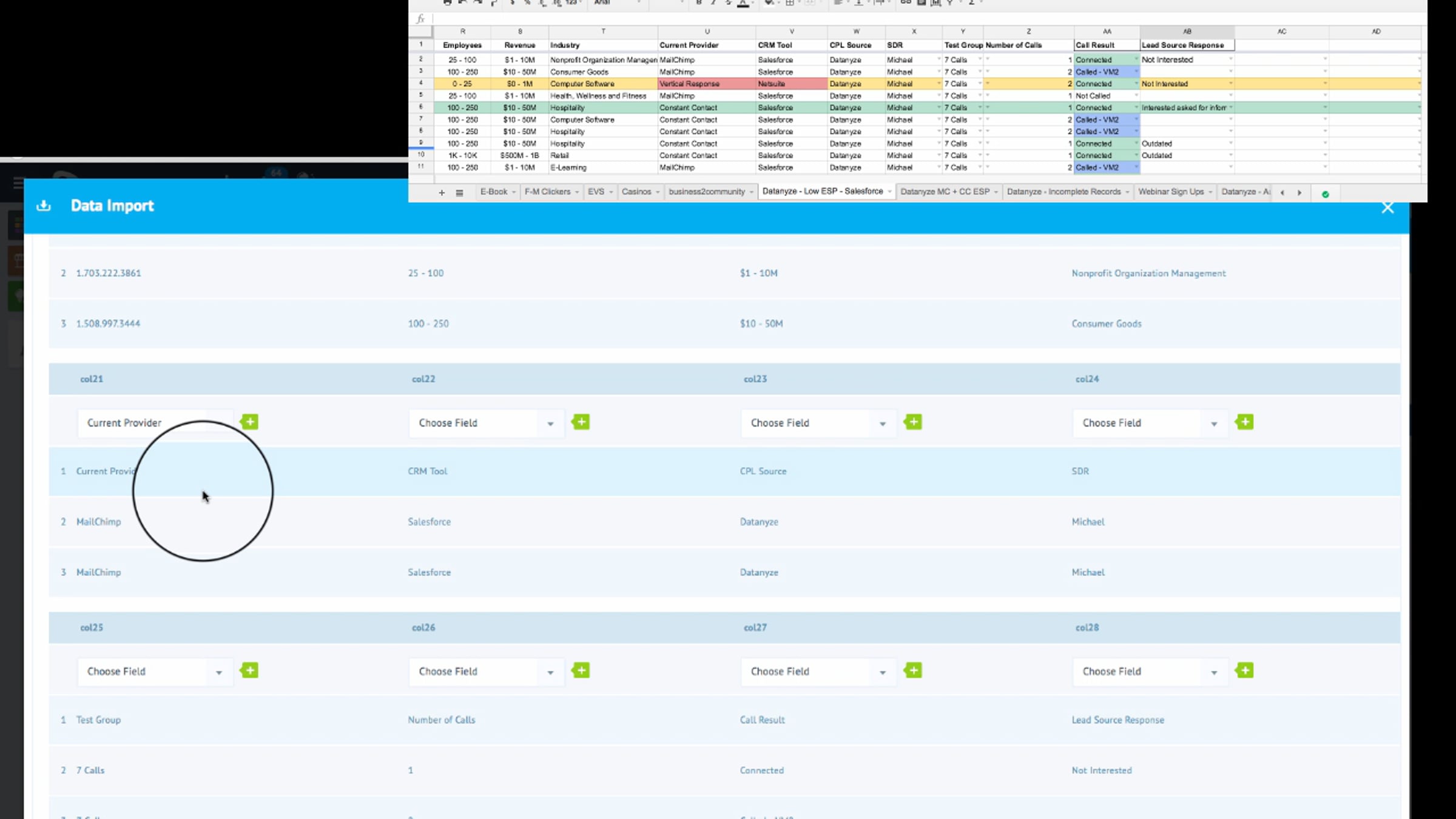
Task: Switch to the Casinos sheet tab
Action: 635,192
